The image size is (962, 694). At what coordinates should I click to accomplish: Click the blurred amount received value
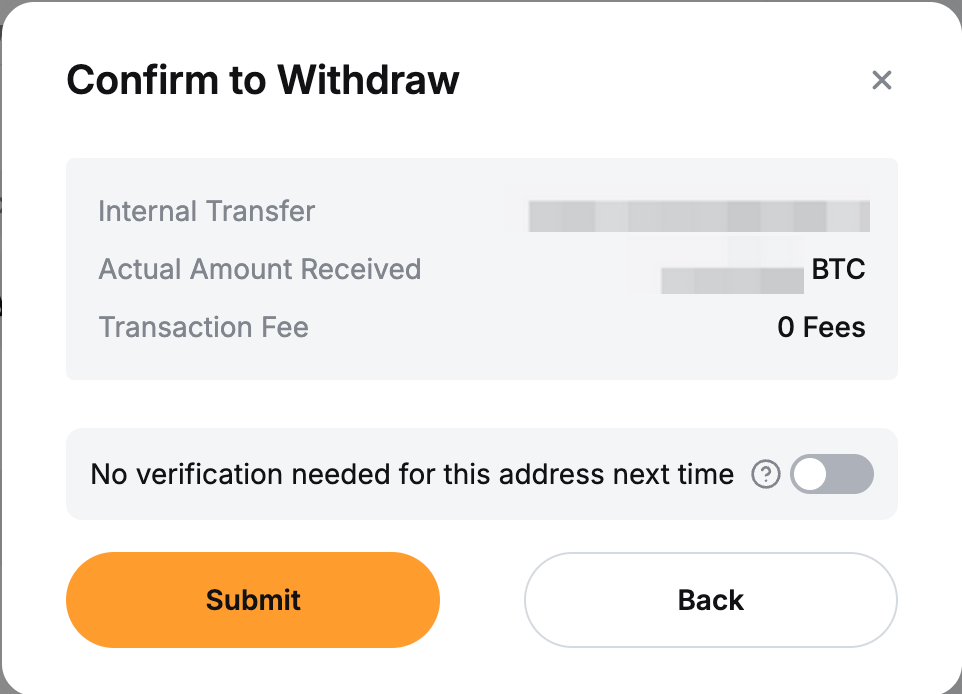coord(732,280)
